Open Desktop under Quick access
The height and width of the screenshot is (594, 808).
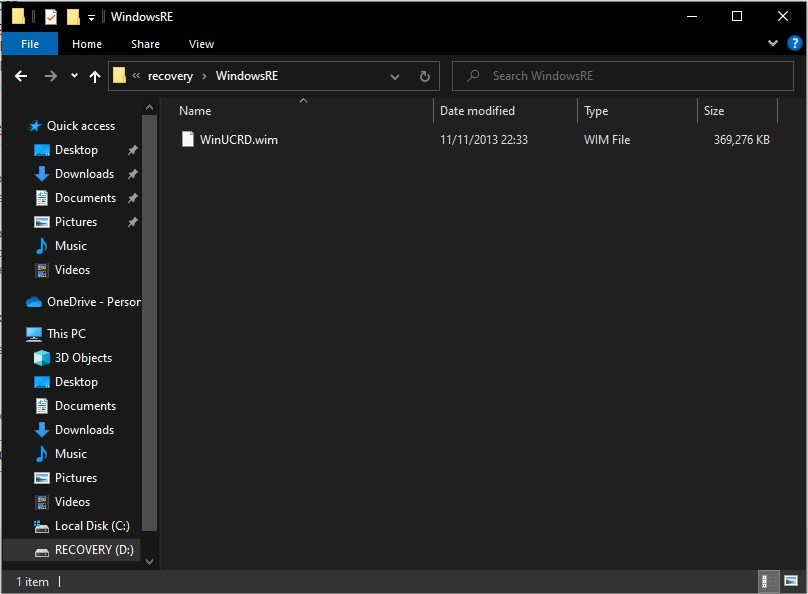click(76, 150)
